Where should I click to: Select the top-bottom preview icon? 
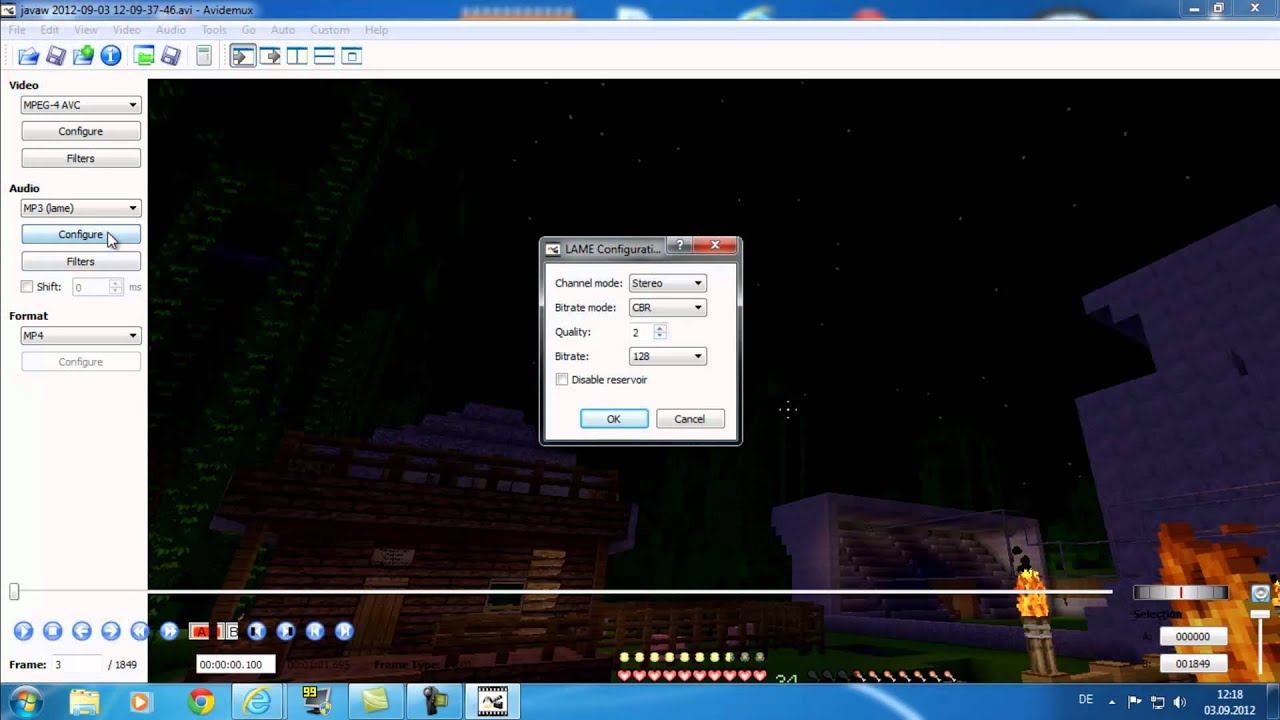pos(324,56)
